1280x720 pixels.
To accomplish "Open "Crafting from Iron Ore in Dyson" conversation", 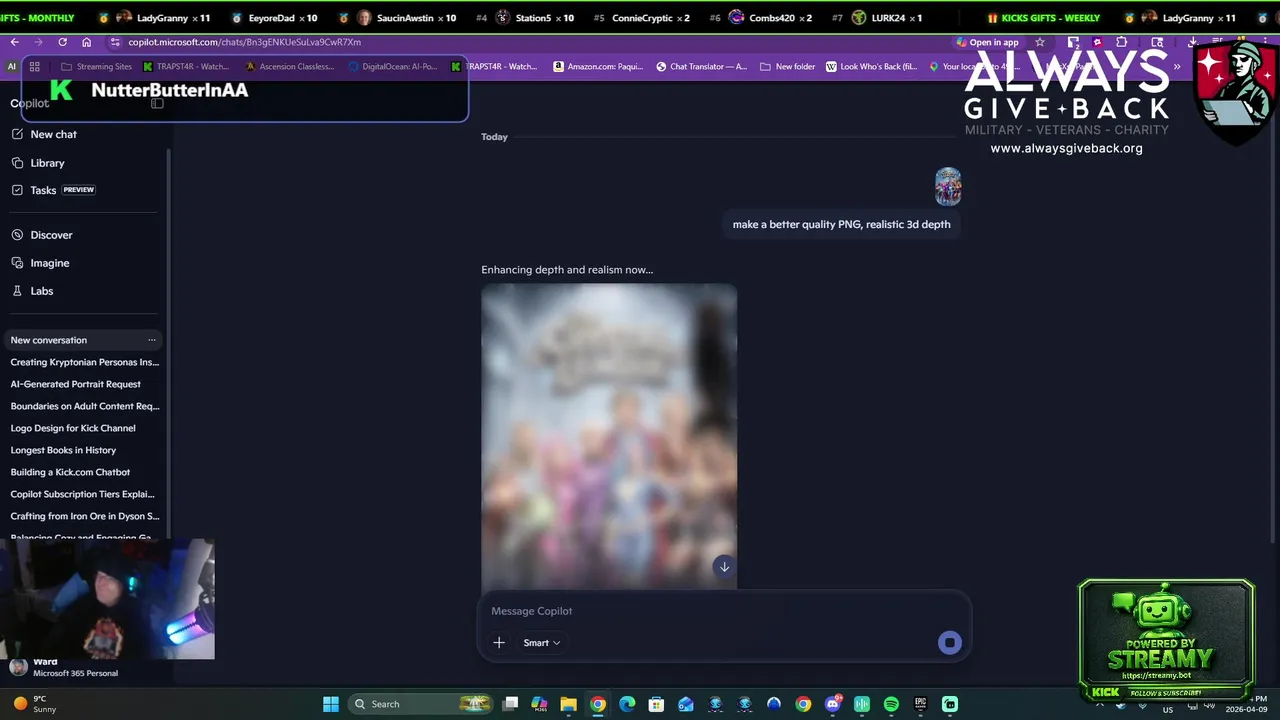I will pos(84,516).
